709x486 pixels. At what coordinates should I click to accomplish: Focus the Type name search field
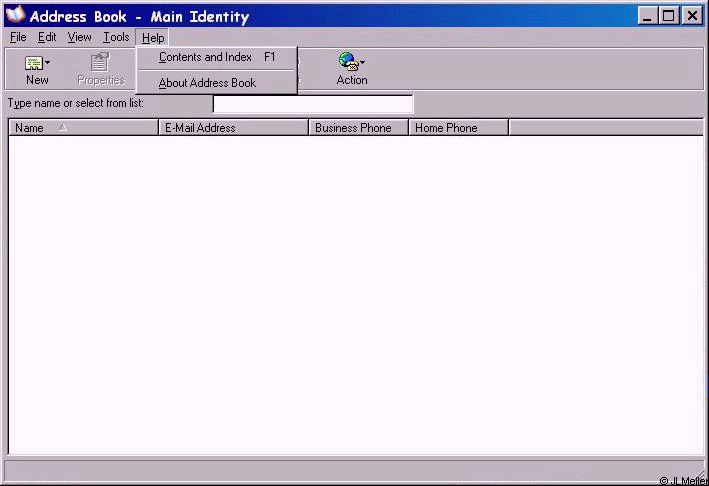[312, 104]
